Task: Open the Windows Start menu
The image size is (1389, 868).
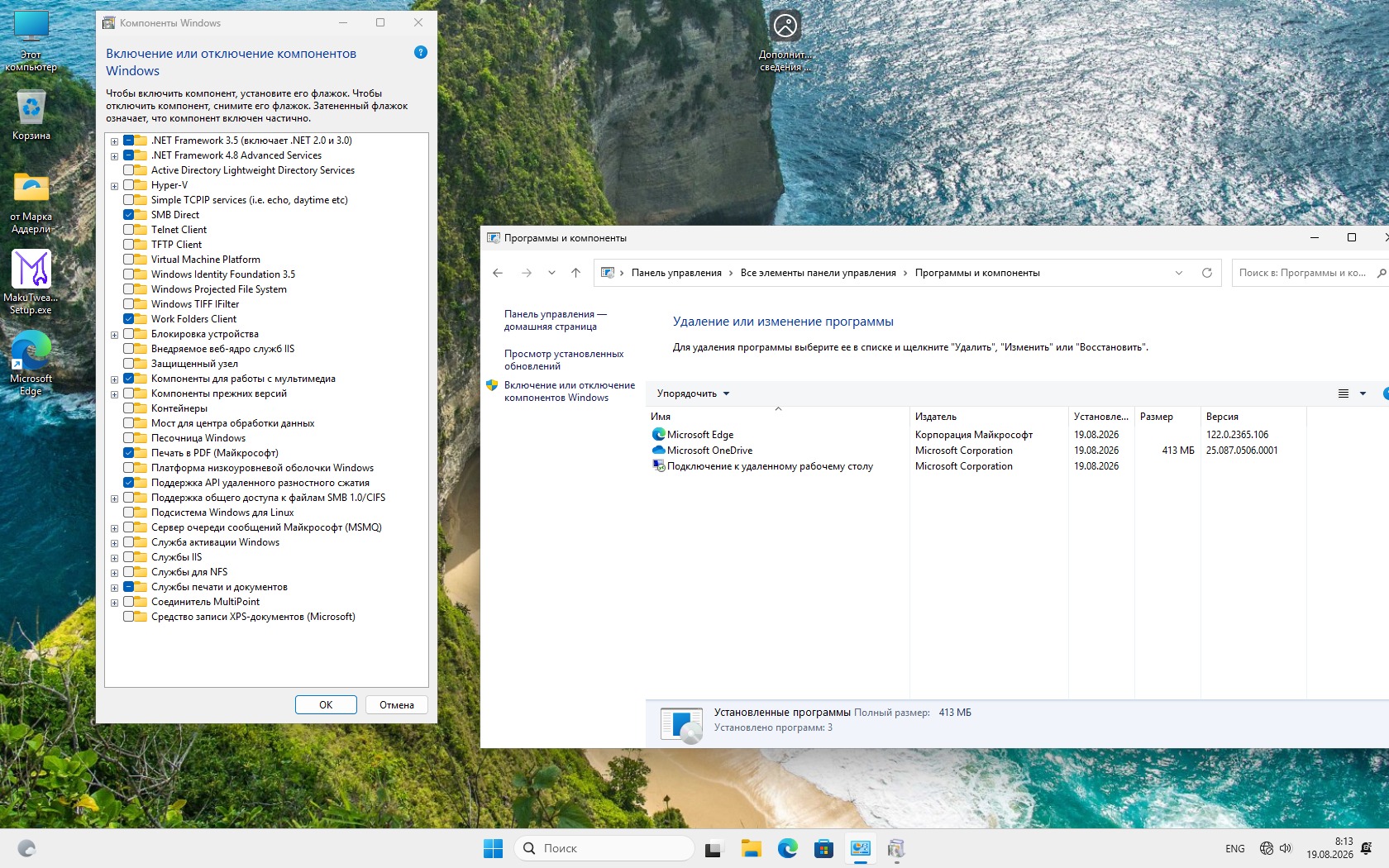Action: pos(493,848)
